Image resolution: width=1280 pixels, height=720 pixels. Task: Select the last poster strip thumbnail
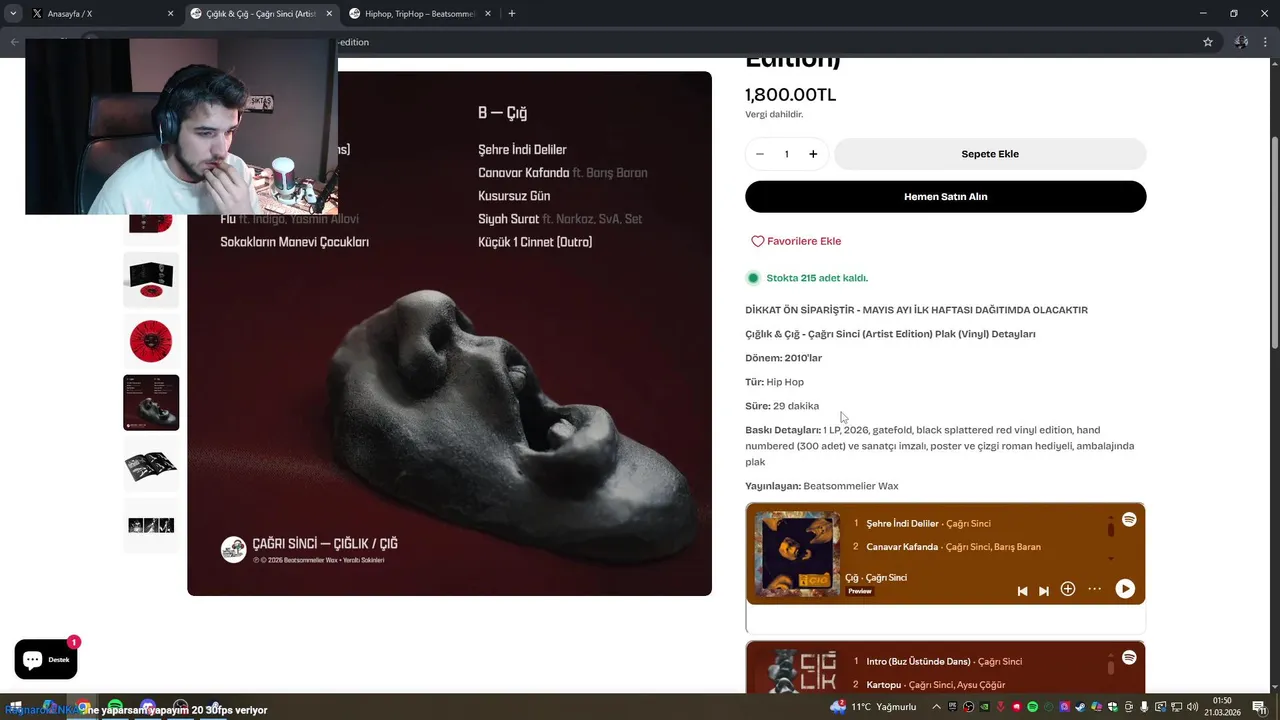click(x=151, y=525)
